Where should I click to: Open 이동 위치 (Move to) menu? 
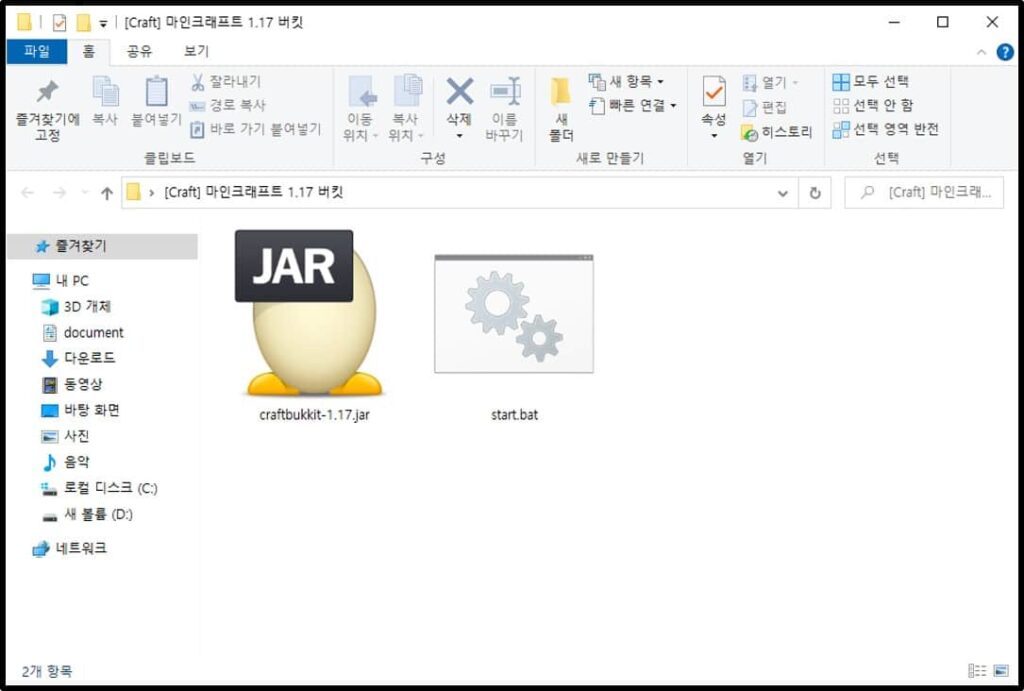pyautogui.click(x=360, y=110)
